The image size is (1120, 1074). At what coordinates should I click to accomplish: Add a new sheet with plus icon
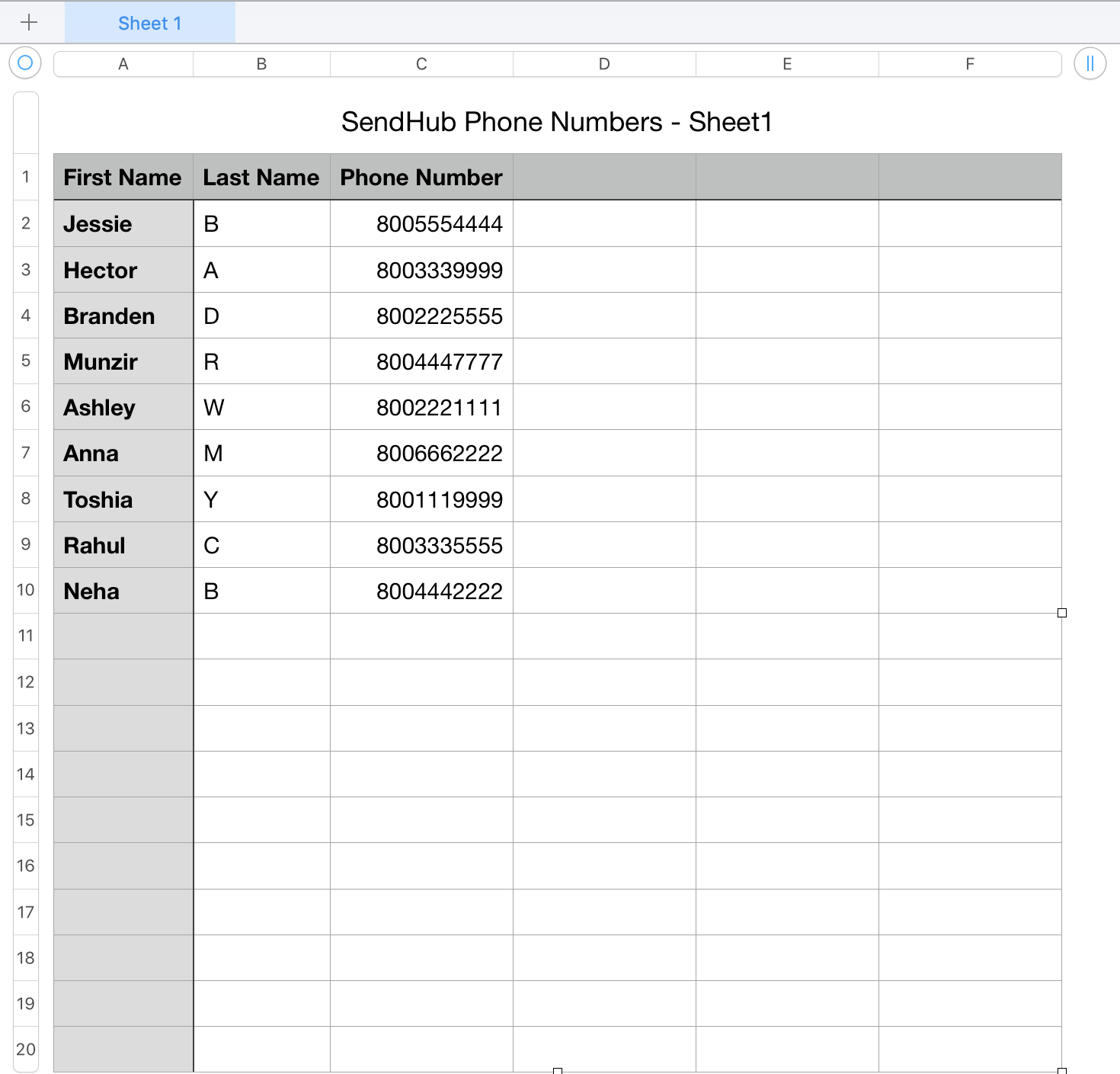pos(29,23)
